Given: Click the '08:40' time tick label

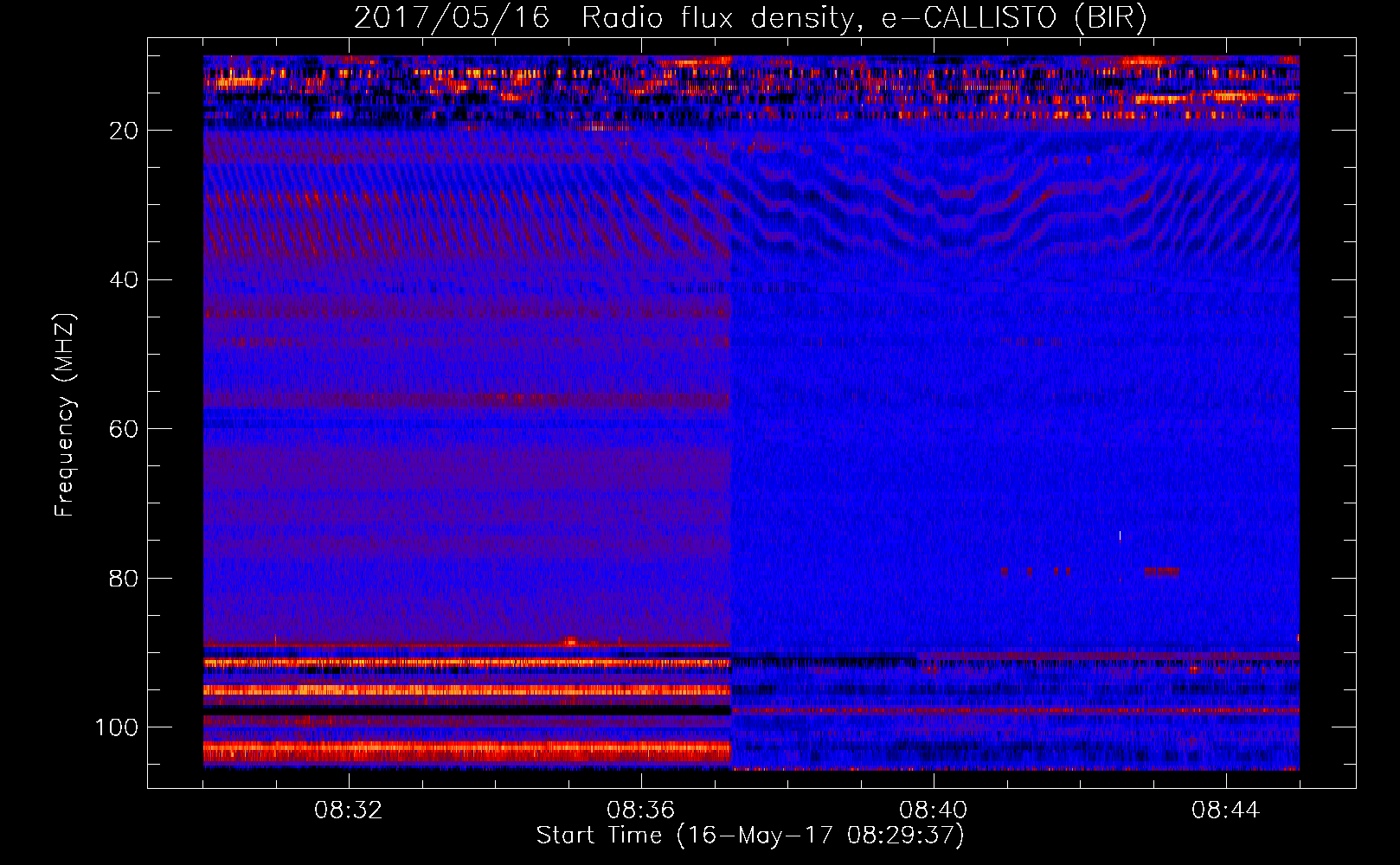Looking at the screenshot, I should coord(933,811).
